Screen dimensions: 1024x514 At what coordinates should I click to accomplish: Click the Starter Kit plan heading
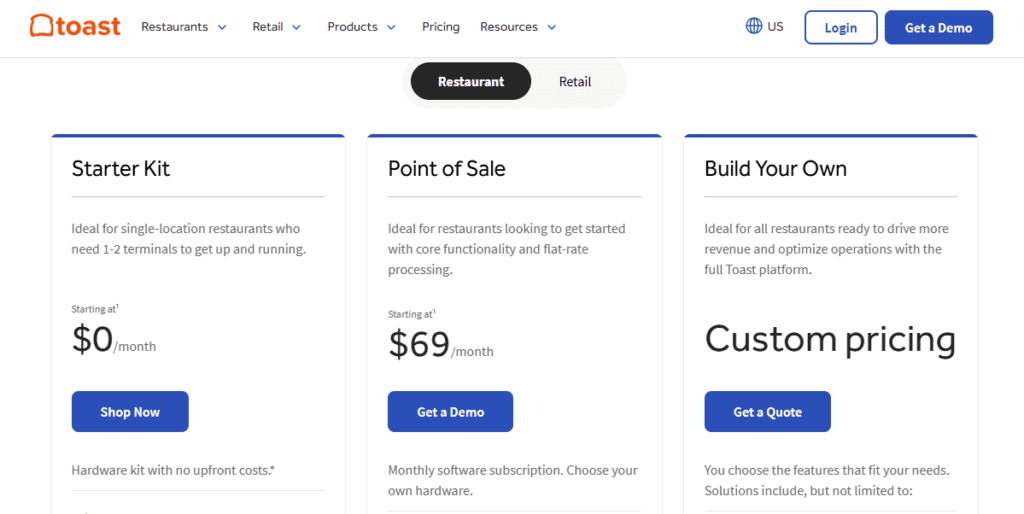click(121, 169)
